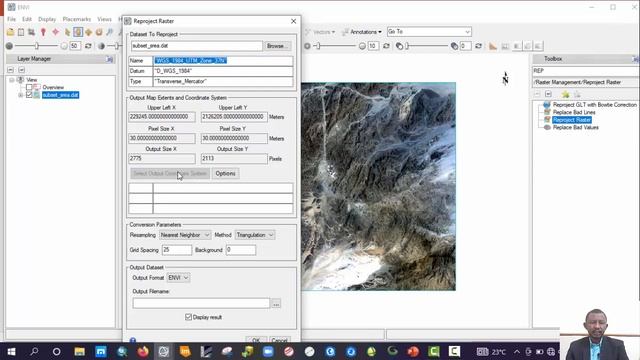Click the transparency slider handle
The width and height of the screenshot is (640, 360).
pyautogui.click(x=407, y=46)
